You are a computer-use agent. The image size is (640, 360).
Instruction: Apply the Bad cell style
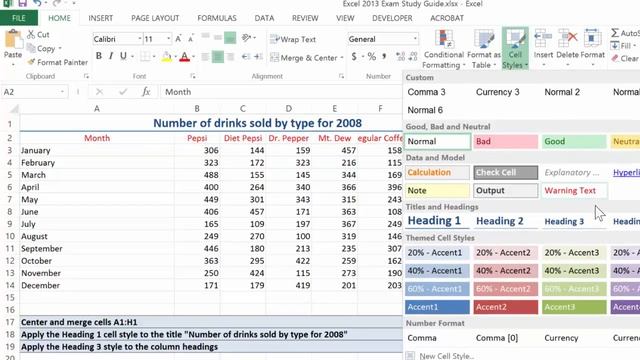tap(506, 142)
